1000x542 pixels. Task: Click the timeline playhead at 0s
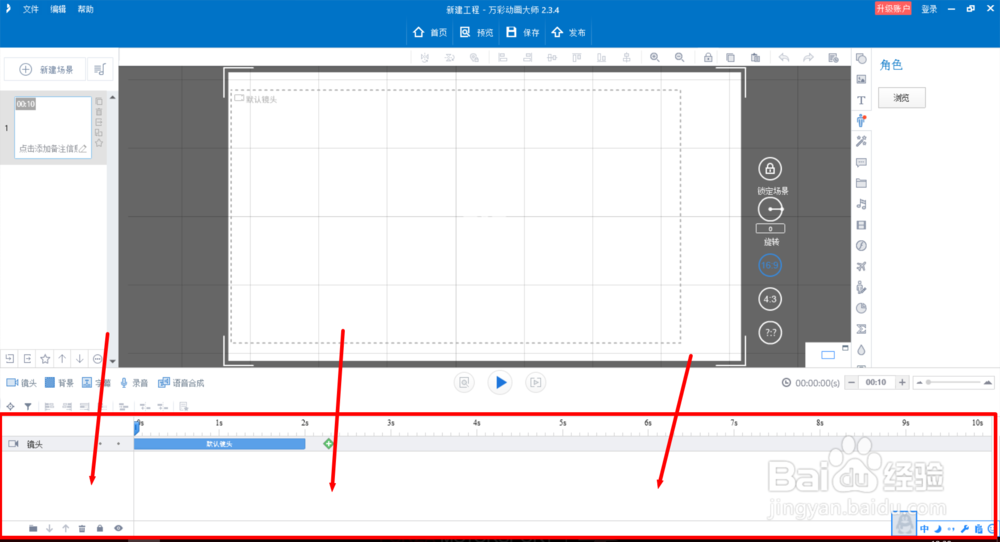tap(137, 427)
